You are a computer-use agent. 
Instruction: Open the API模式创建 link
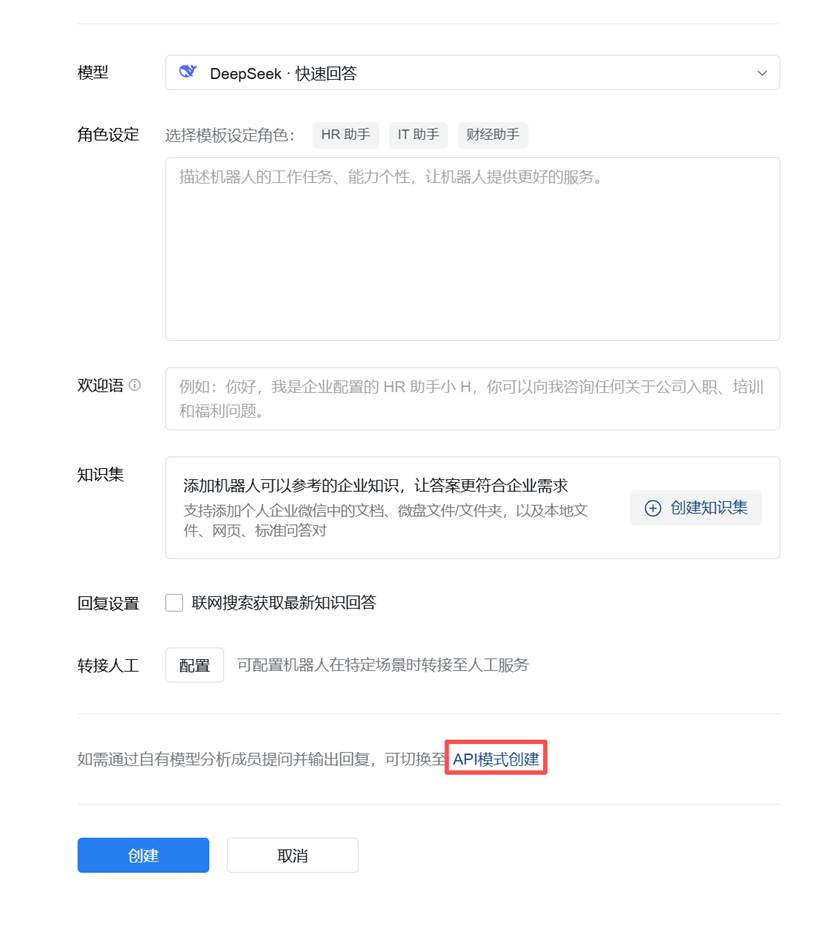tap(495, 759)
